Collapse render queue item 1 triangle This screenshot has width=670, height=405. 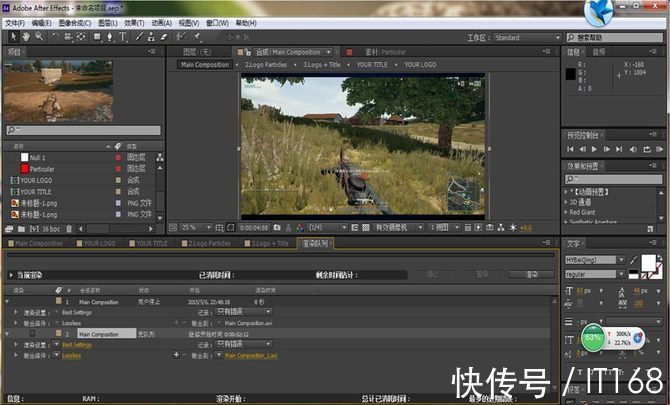[7, 302]
